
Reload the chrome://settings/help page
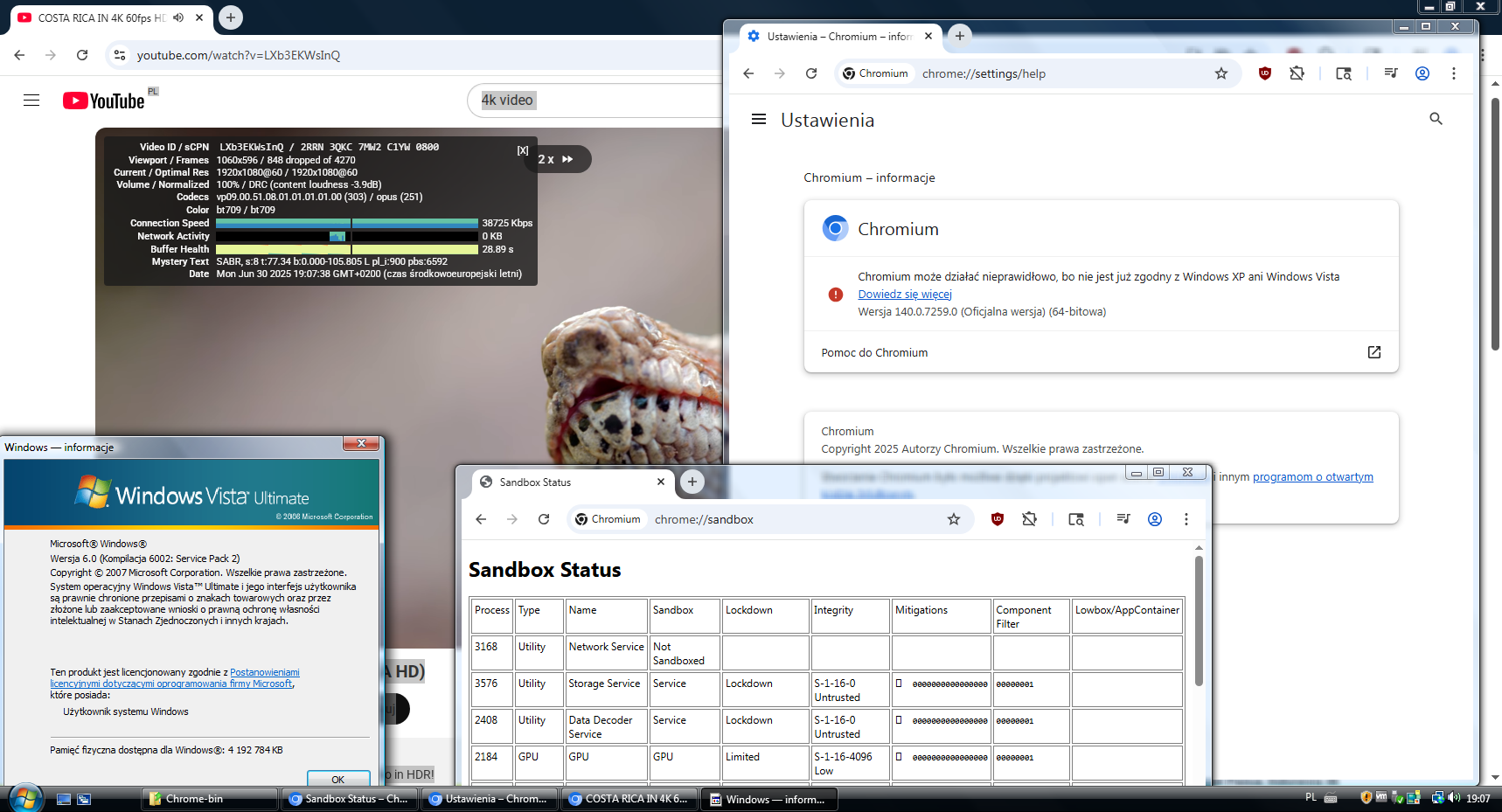coord(811,73)
